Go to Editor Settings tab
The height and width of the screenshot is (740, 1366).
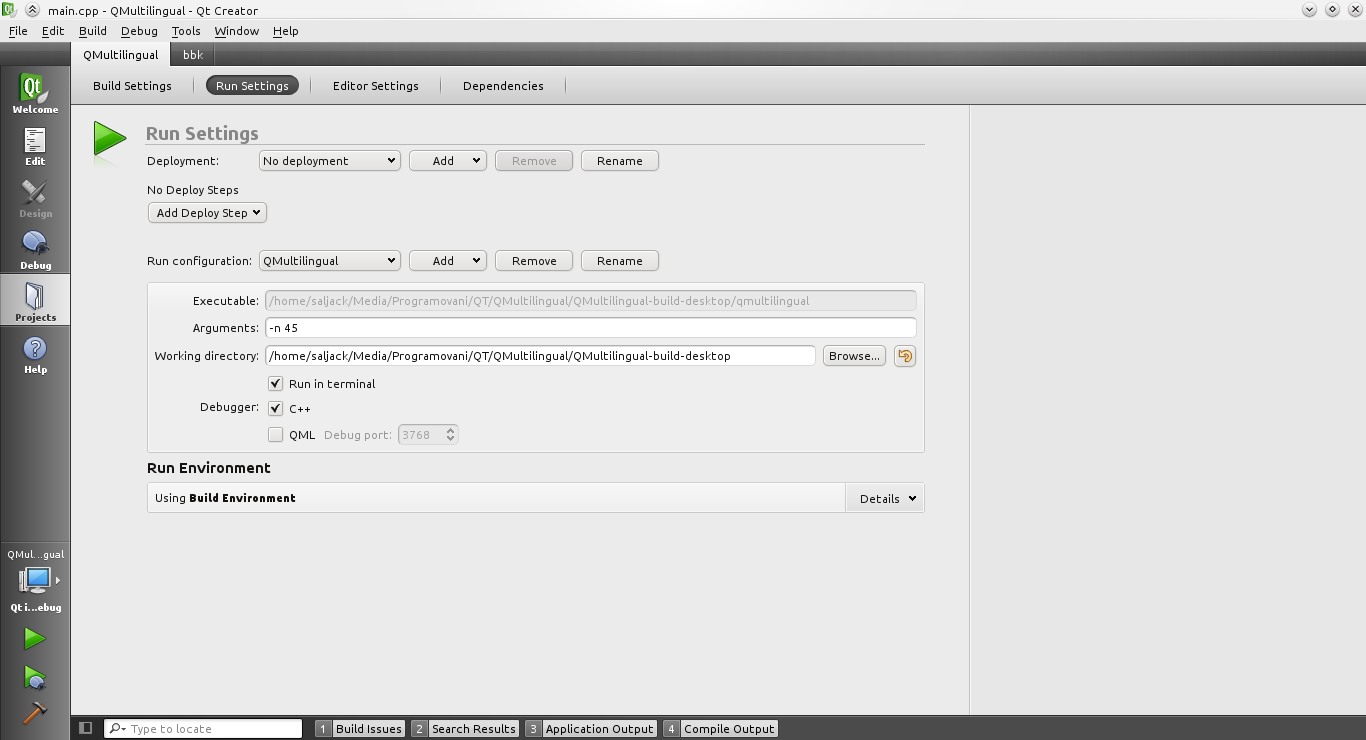[376, 86]
